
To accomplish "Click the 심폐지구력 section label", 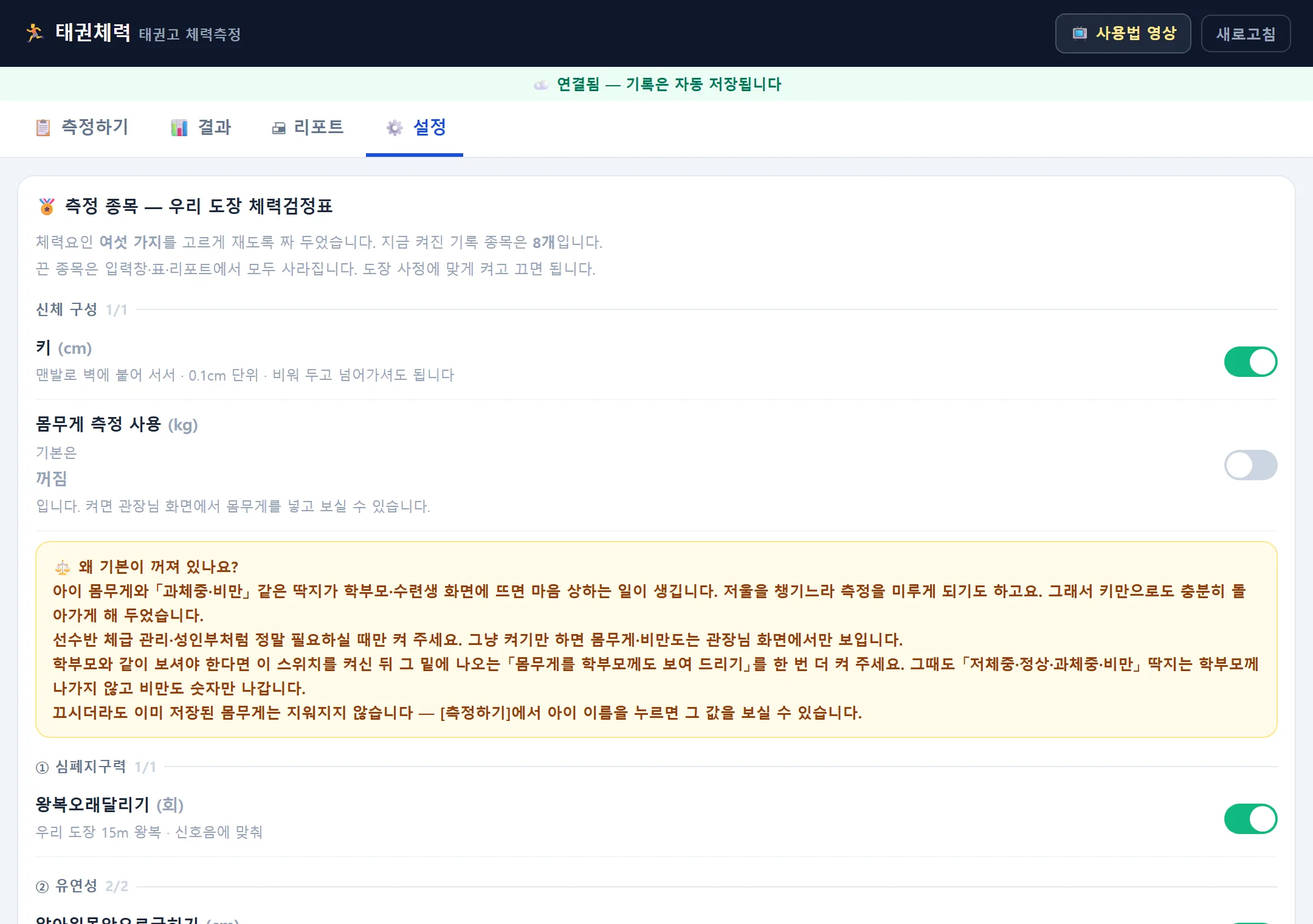I will (x=91, y=767).
